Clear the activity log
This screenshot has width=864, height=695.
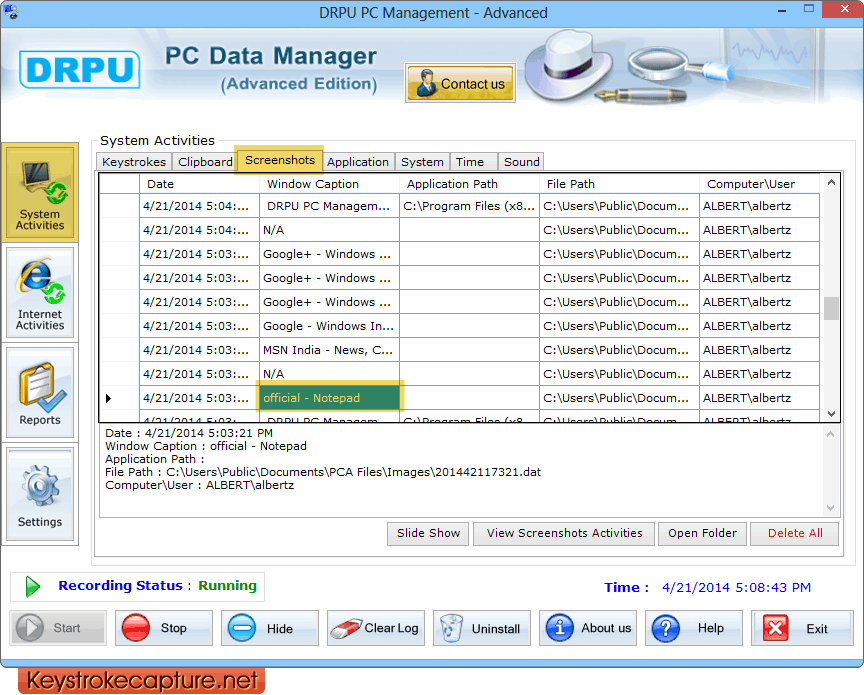pos(376,628)
